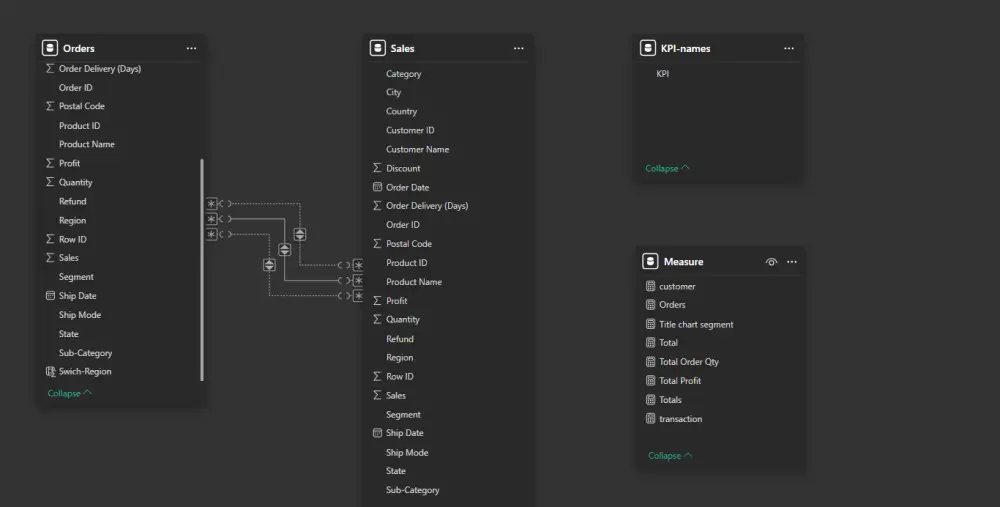Click the calendar icon beside Order Date
The image size is (1000, 507).
click(x=377, y=187)
